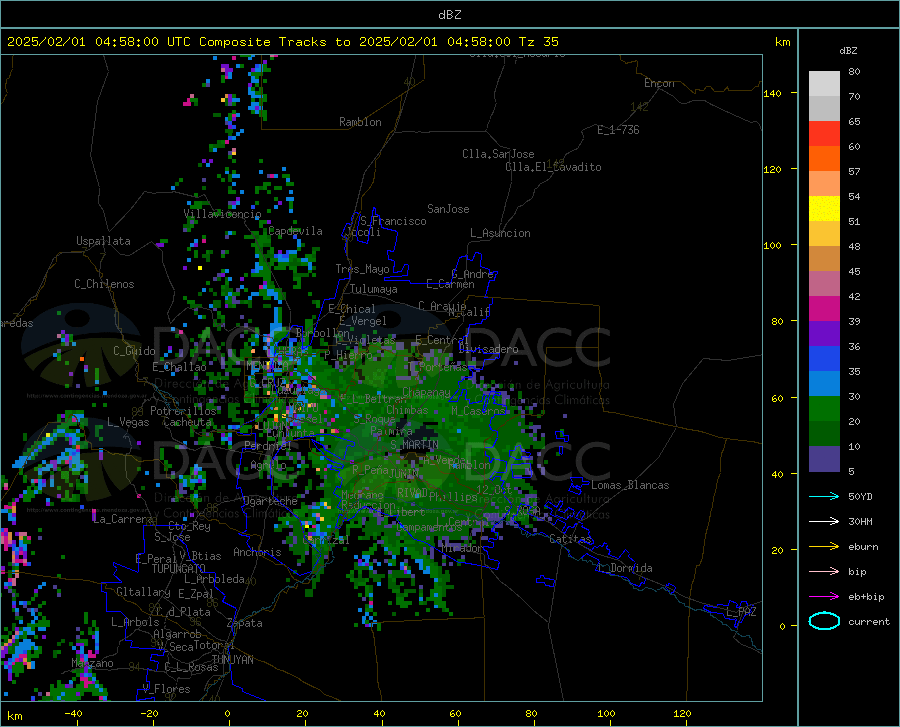Screen dimensions: 900x727
Task: Click the Encon place label
Action: tap(659, 83)
